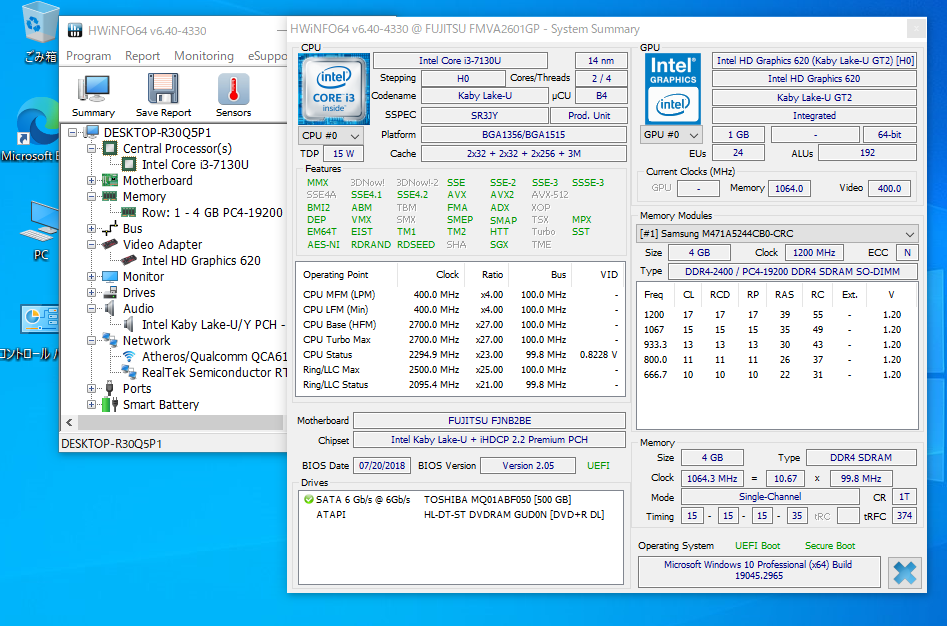
Task: Click the Intel Core i3 logo
Action: coord(333,86)
